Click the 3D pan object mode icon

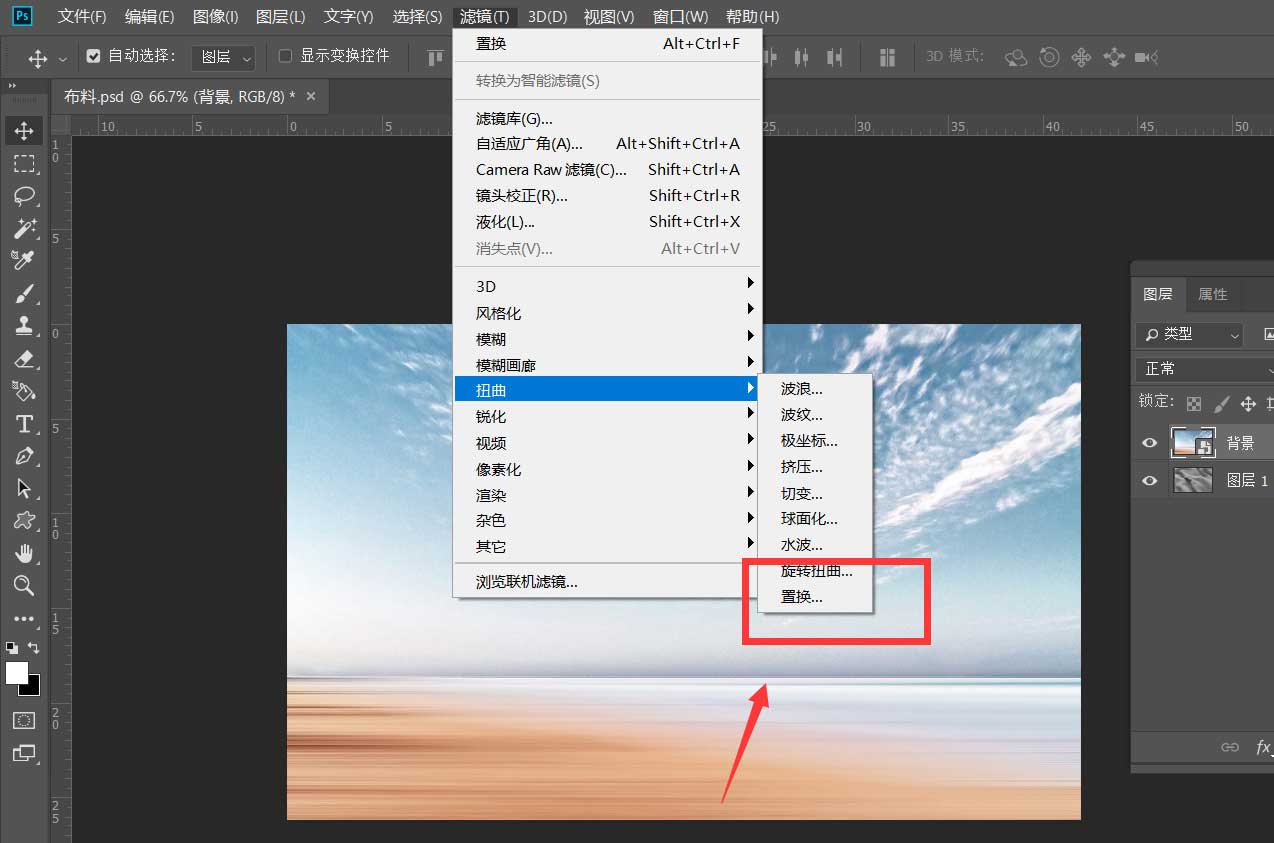pos(1081,57)
